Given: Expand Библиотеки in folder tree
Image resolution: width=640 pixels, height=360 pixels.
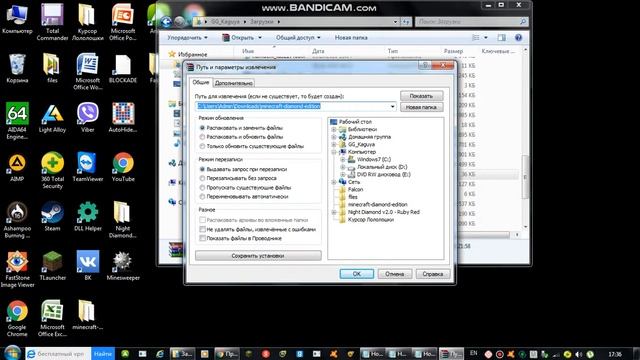Looking at the screenshot, I should (334, 129).
